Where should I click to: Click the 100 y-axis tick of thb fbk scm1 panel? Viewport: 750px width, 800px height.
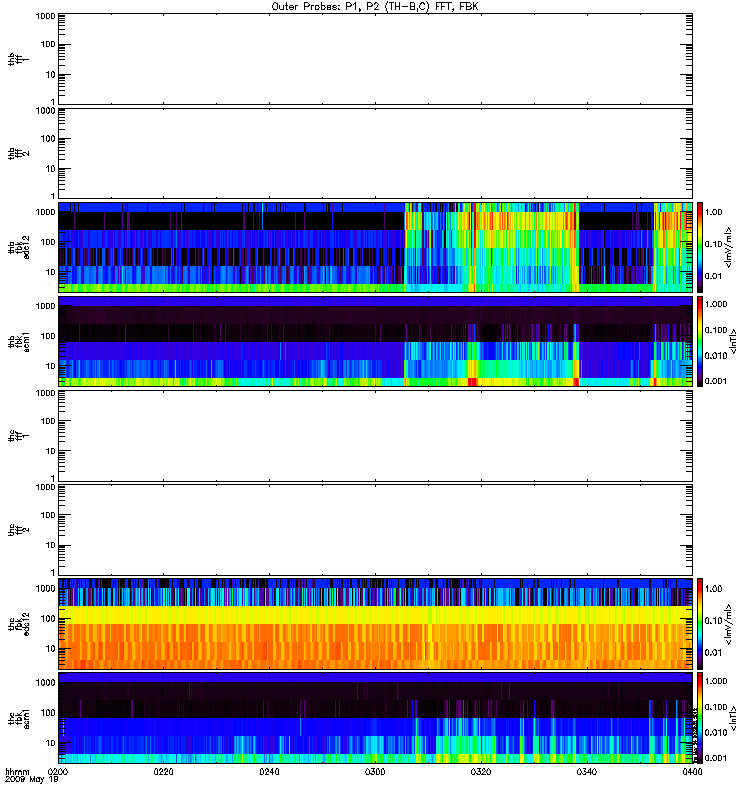pos(48,336)
